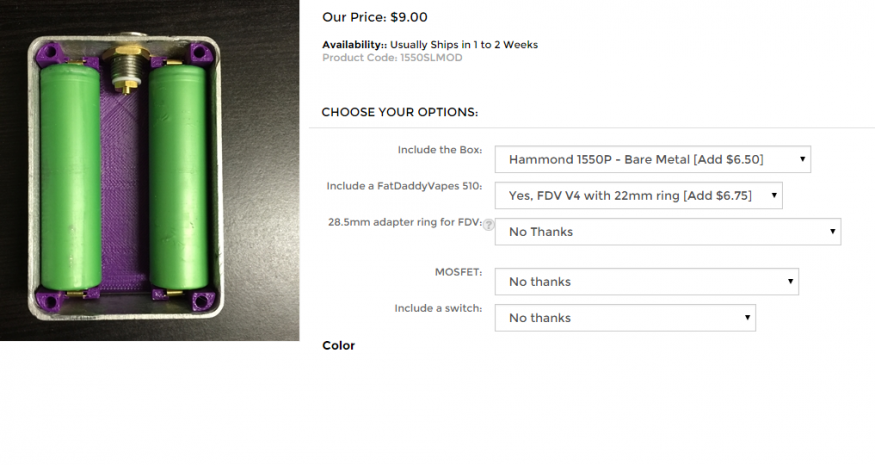Screen dimensions: 875x465
Task: Expand the FatDaddyVapes 510 options dropdown
Action: pyautogui.click(x=638, y=196)
